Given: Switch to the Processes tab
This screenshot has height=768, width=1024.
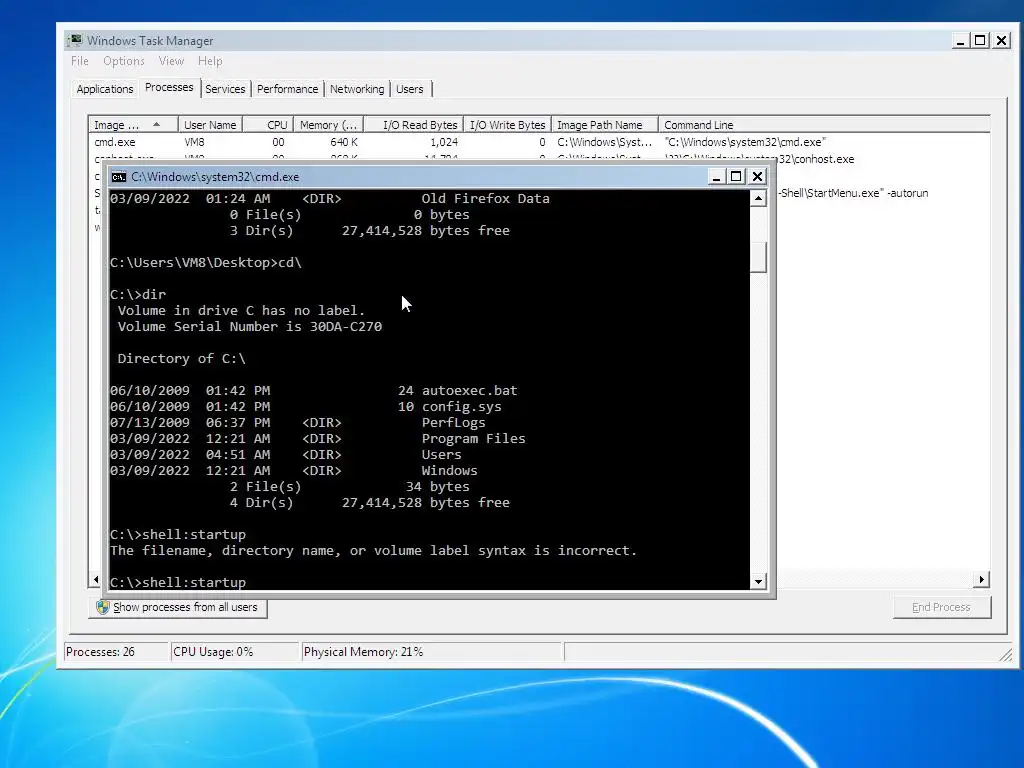Looking at the screenshot, I should (169, 88).
